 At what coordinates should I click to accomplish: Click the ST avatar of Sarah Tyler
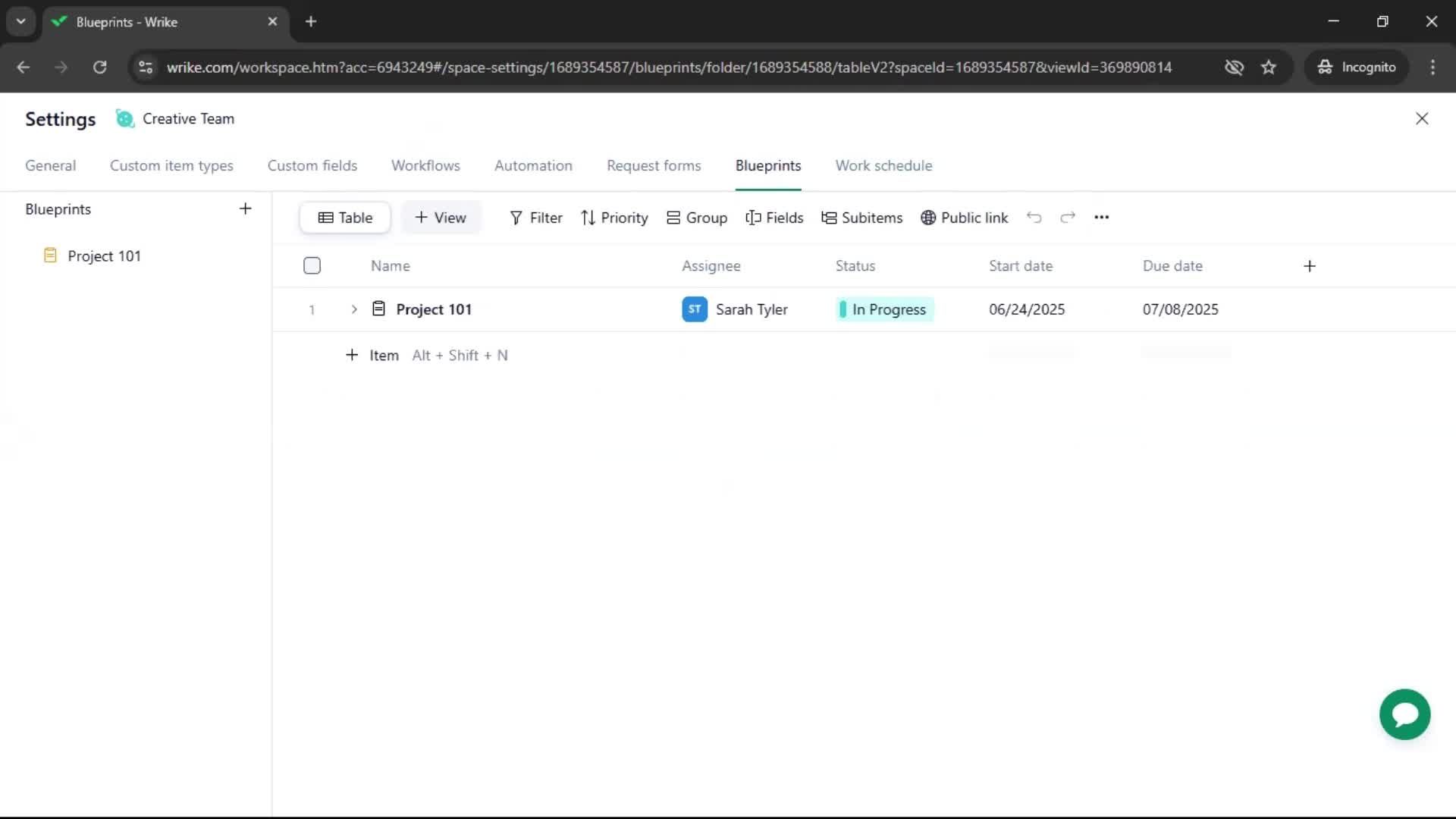695,309
